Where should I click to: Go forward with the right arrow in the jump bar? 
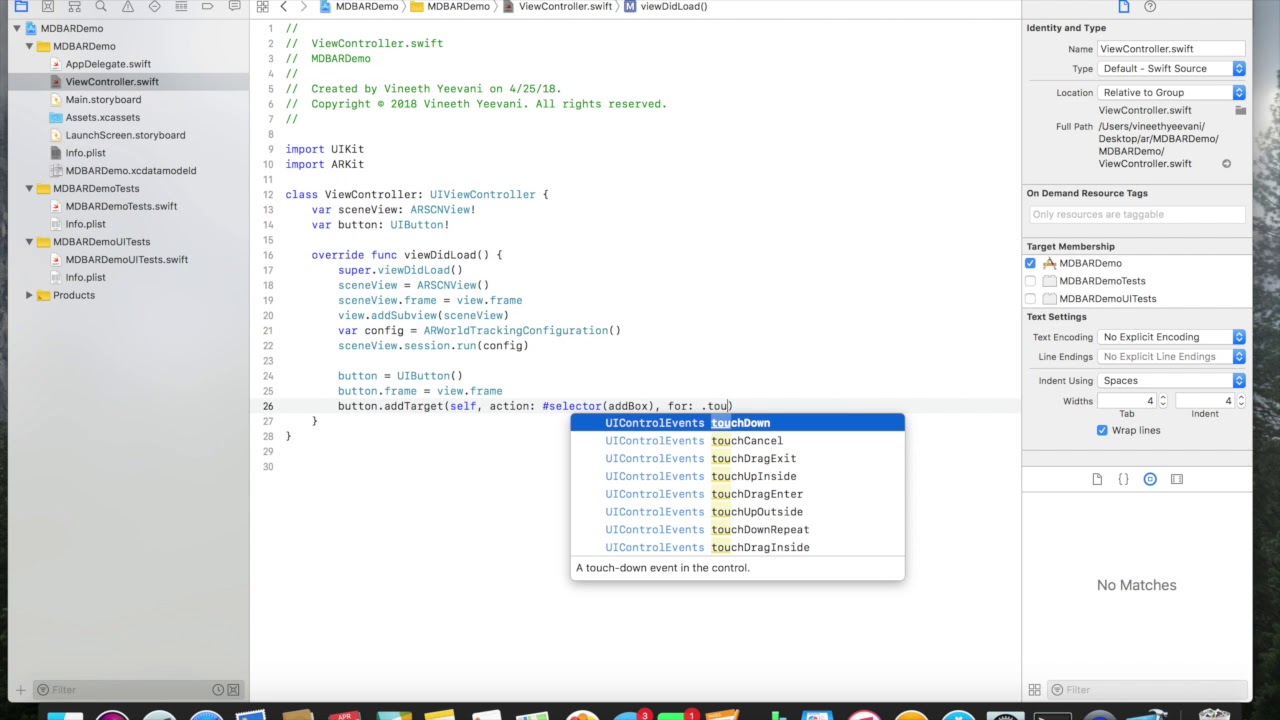click(303, 6)
